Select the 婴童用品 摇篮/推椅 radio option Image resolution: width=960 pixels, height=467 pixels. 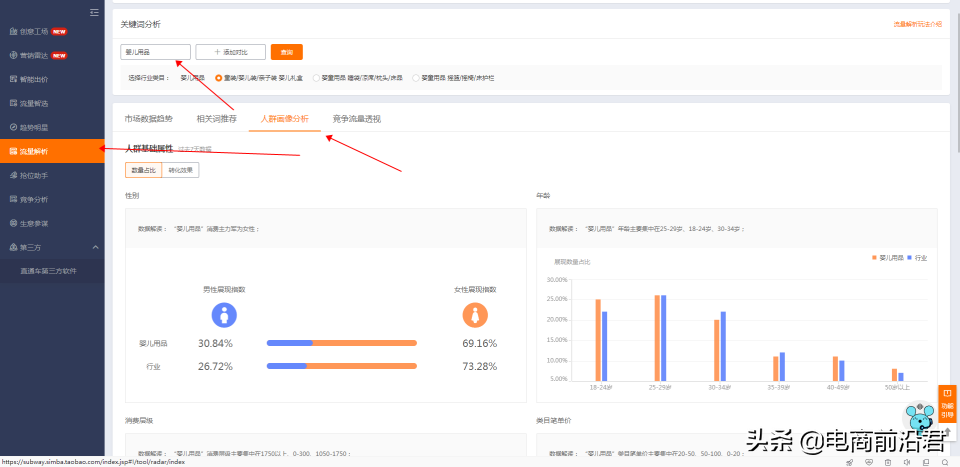pyautogui.click(x=415, y=77)
